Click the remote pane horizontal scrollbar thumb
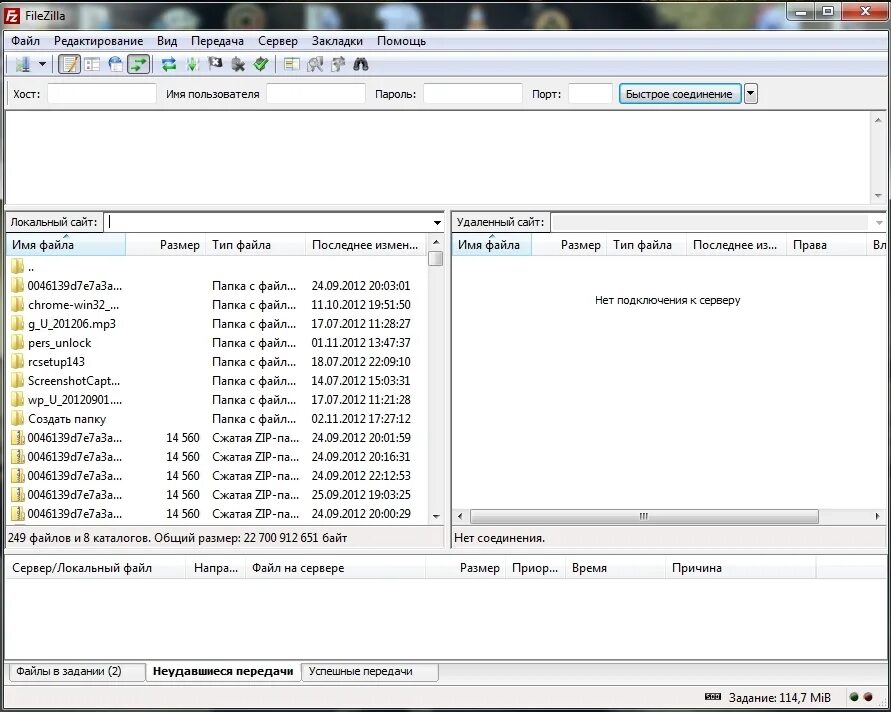891x712 pixels. [x=644, y=517]
